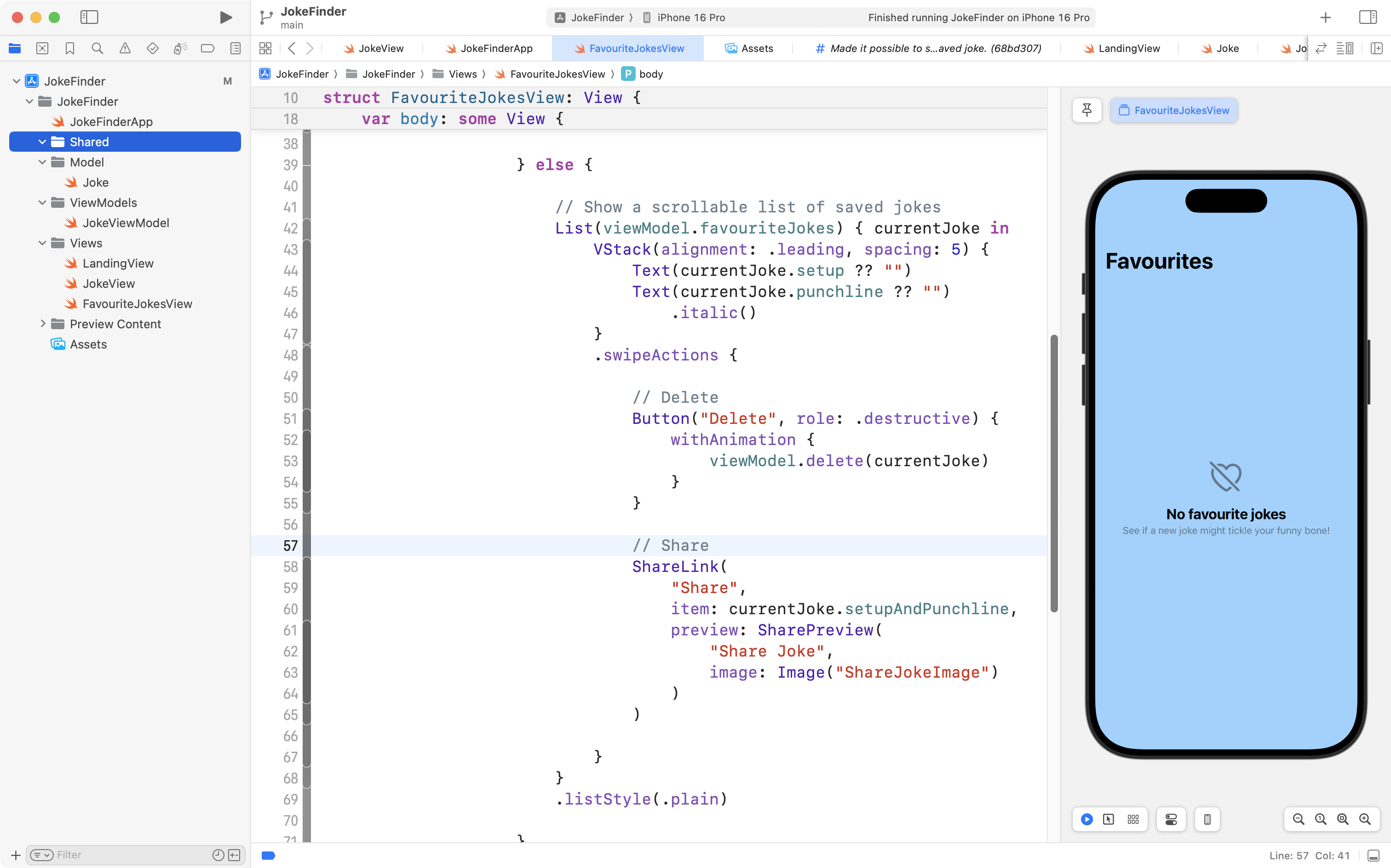Open the Bookmark navigator icon
The image size is (1391, 868).
point(69,48)
